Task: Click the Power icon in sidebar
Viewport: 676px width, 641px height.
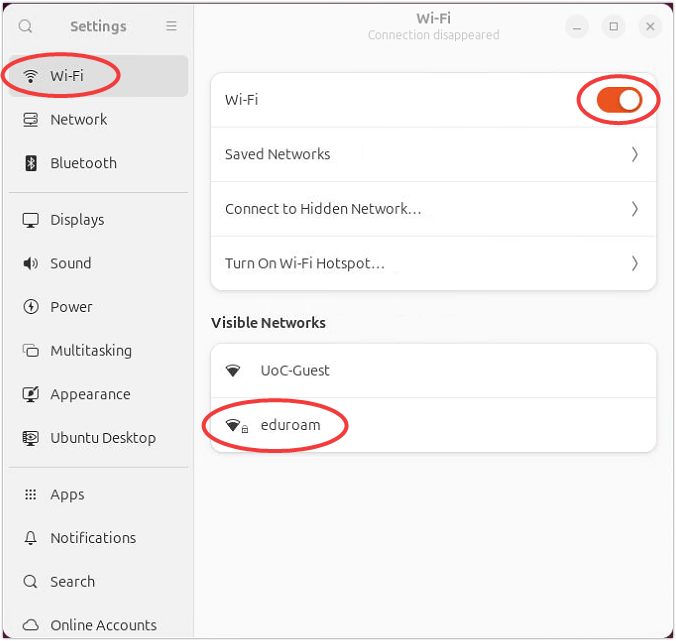Action: click(x=31, y=307)
